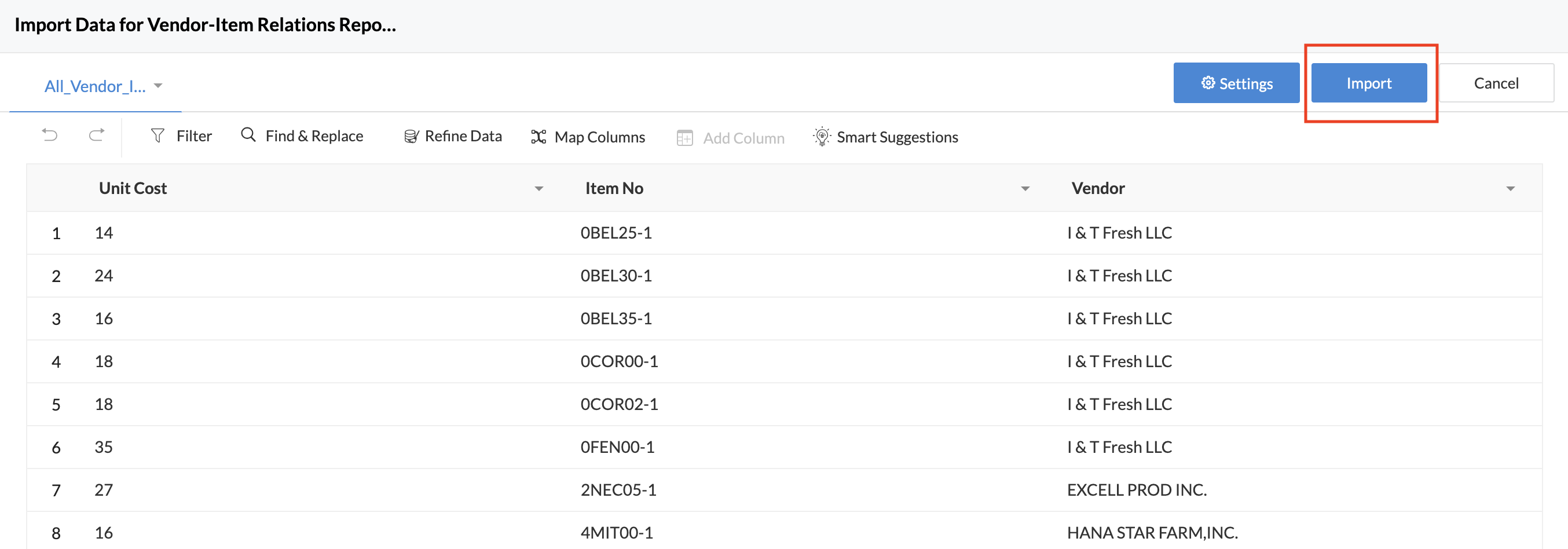The height and width of the screenshot is (549, 1568).
Task: Open Find & Replace
Action: (x=302, y=136)
